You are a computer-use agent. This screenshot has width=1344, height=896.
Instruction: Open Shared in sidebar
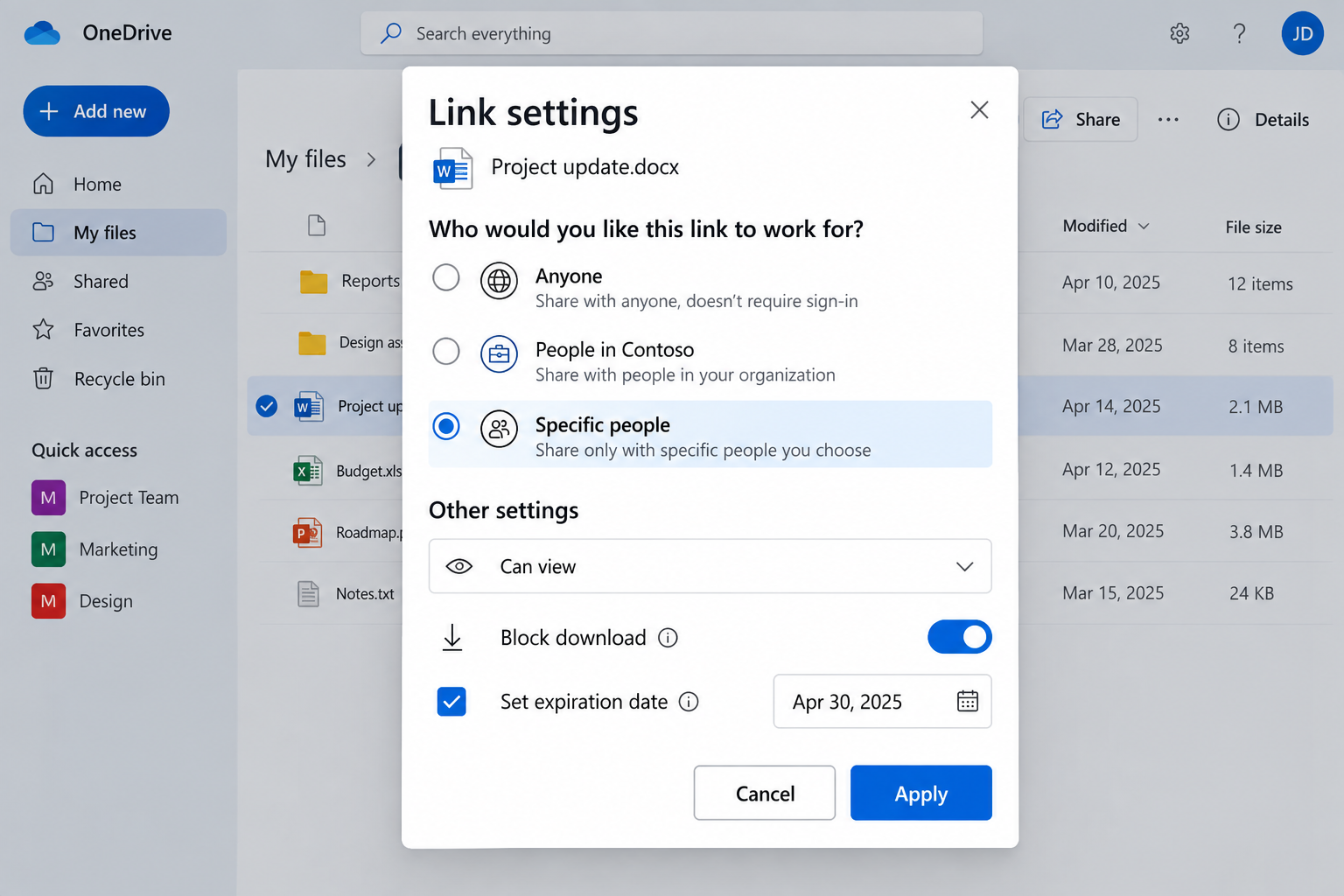tap(118, 282)
